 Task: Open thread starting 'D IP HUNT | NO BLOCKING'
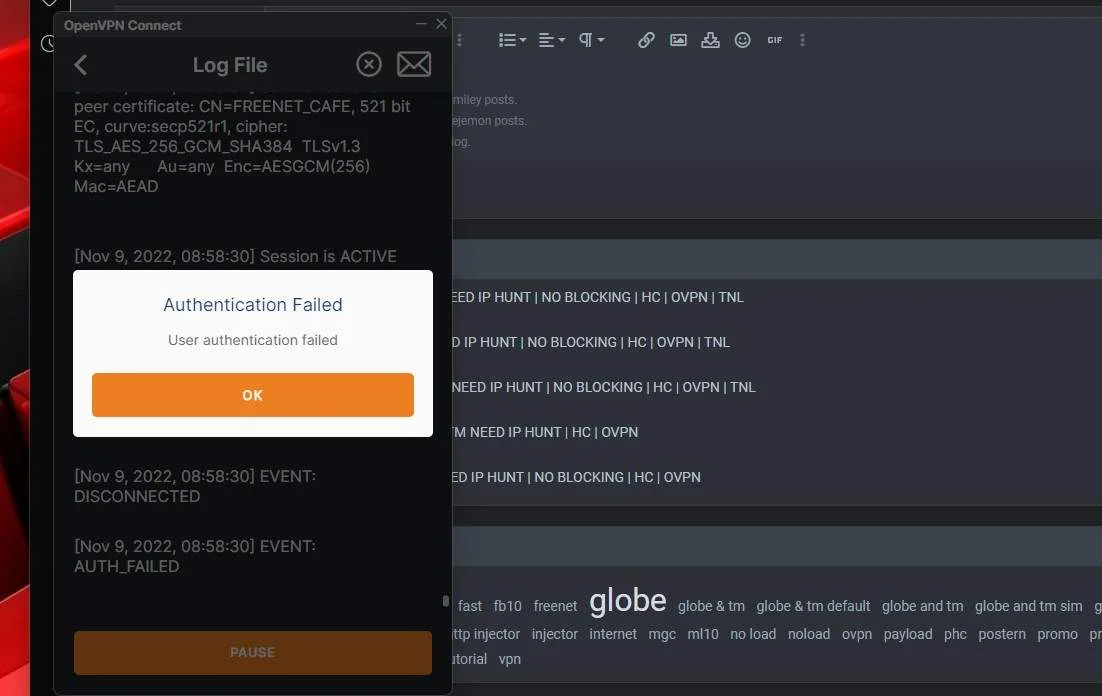(590, 342)
